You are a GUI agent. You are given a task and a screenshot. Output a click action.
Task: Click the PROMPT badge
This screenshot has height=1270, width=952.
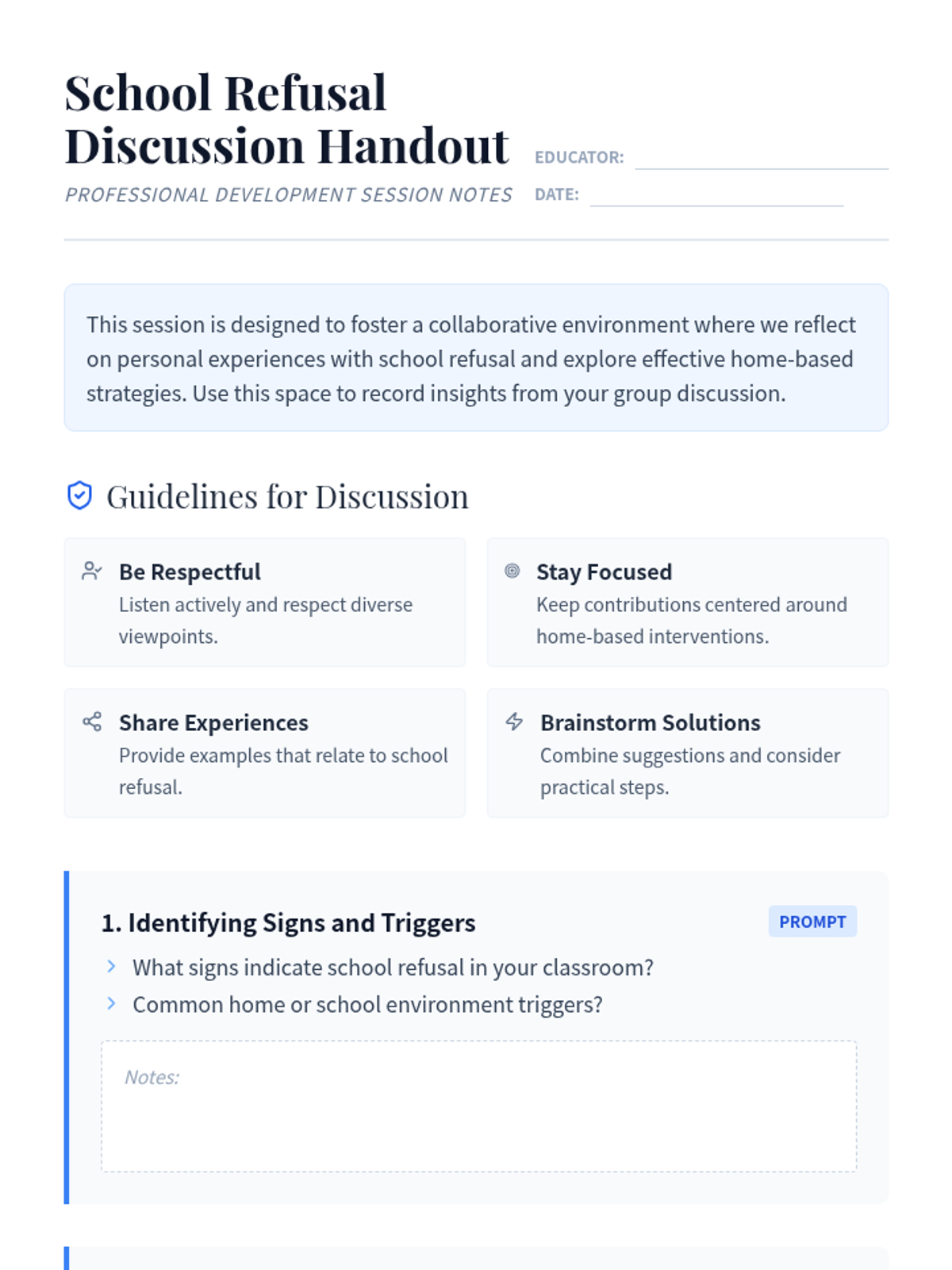click(x=812, y=922)
